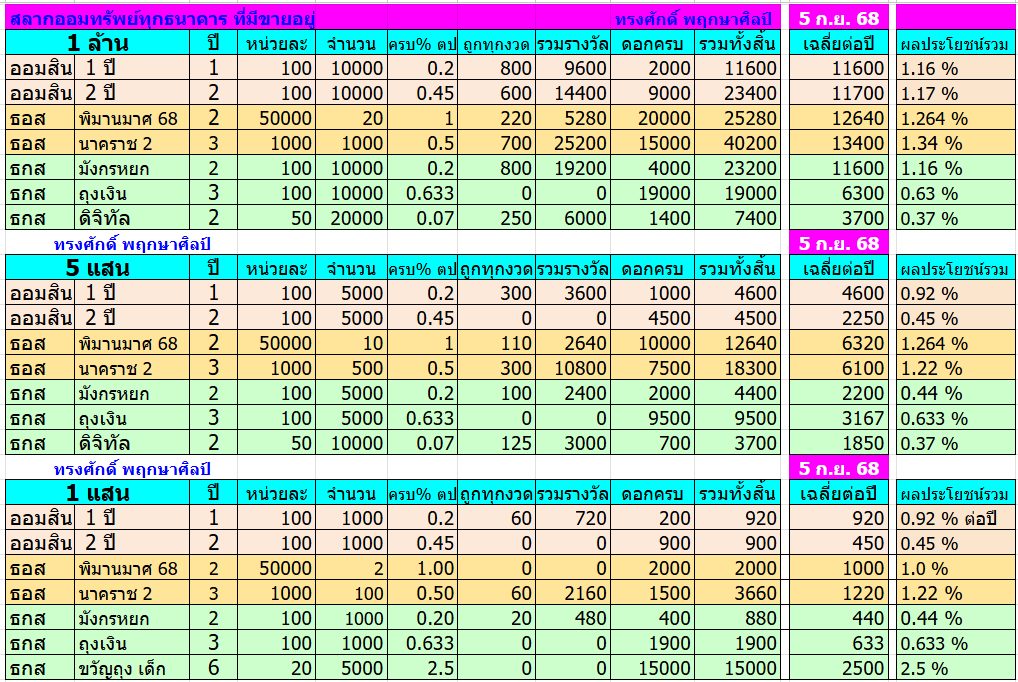Select the yearly average cell 11700
The width and height of the screenshot is (1018, 682).
click(x=838, y=93)
